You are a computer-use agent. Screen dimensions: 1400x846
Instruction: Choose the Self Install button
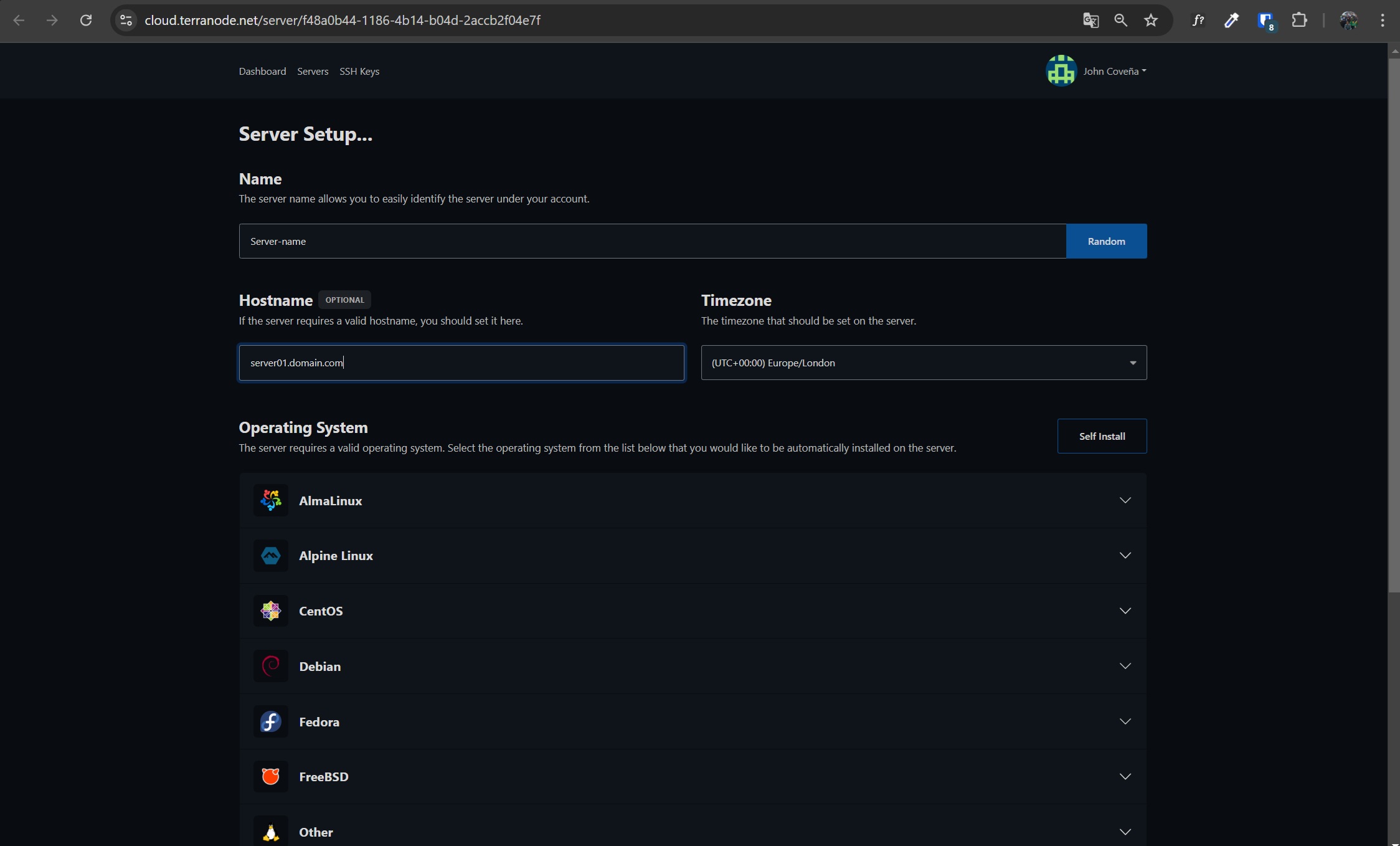pyautogui.click(x=1102, y=436)
